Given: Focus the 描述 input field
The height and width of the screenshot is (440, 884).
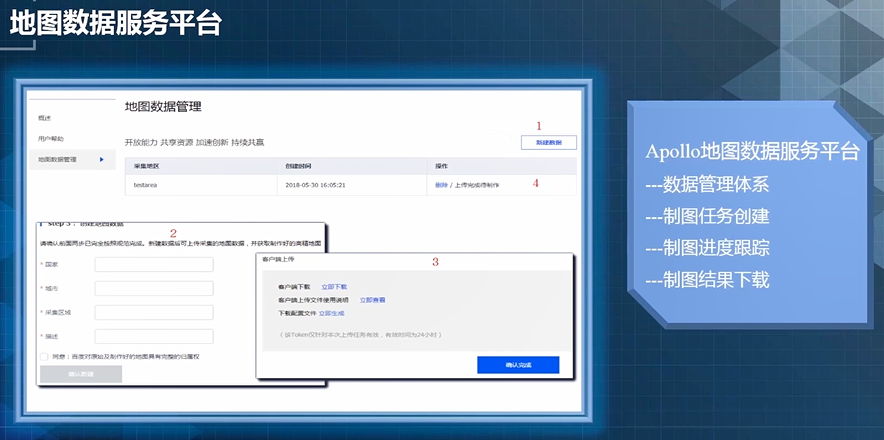Looking at the screenshot, I should [154, 336].
